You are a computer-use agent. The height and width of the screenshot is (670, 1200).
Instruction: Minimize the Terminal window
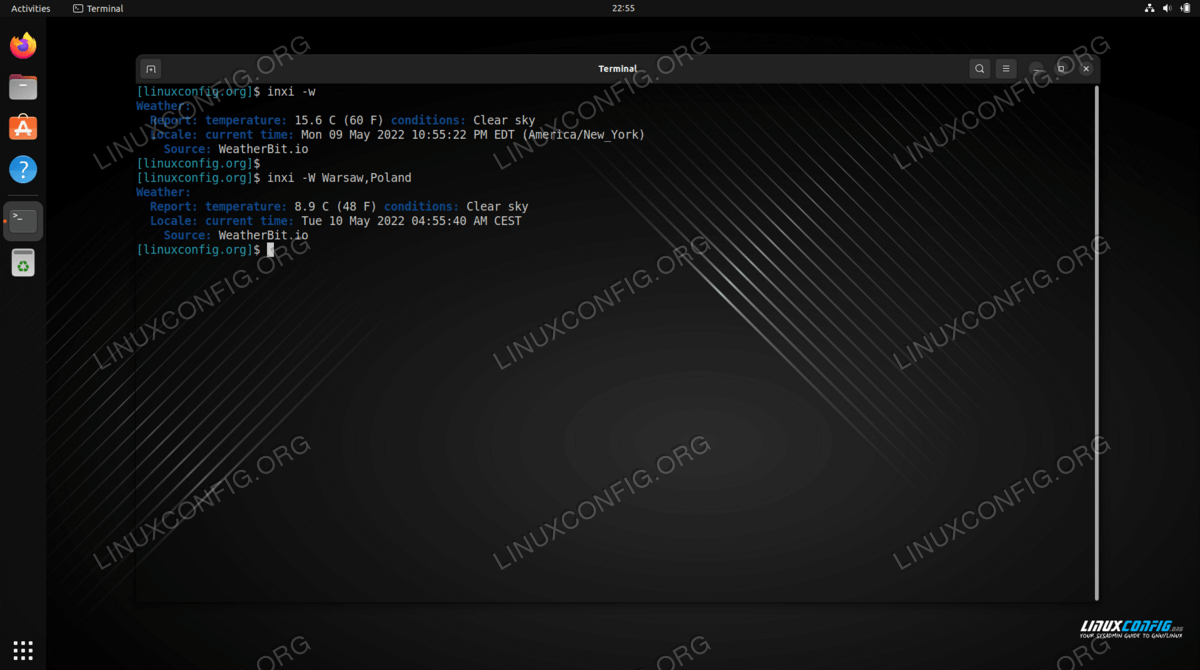click(x=1036, y=69)
